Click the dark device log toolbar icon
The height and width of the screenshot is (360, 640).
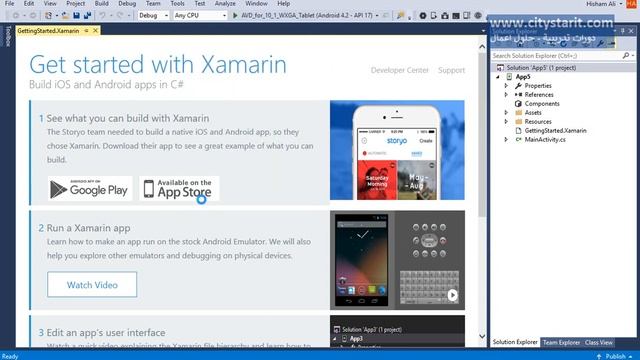456,16
